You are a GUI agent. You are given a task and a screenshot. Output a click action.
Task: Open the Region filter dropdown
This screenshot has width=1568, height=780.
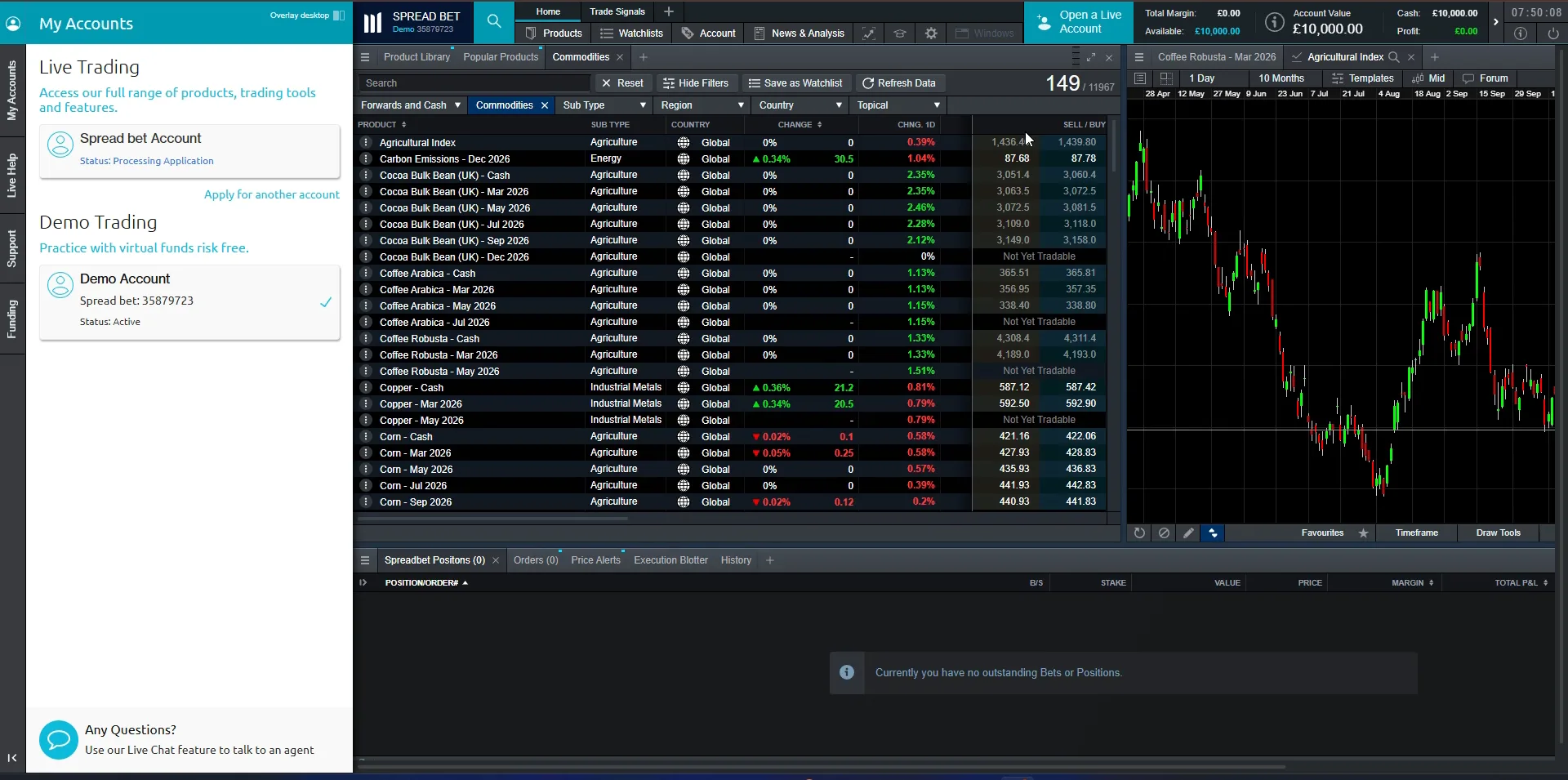(702, 105)
